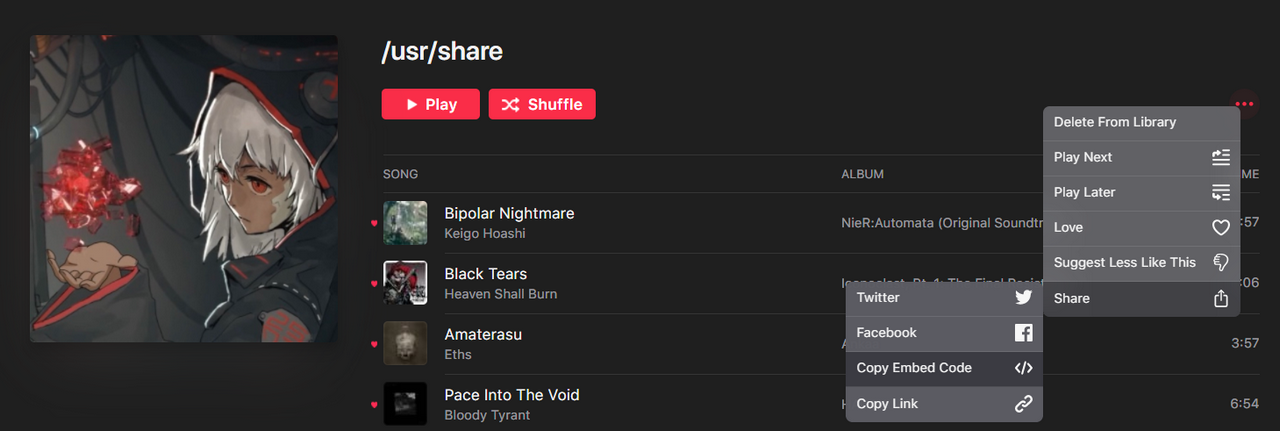Choose Suggest Less Like This

tap(1124, 263)
